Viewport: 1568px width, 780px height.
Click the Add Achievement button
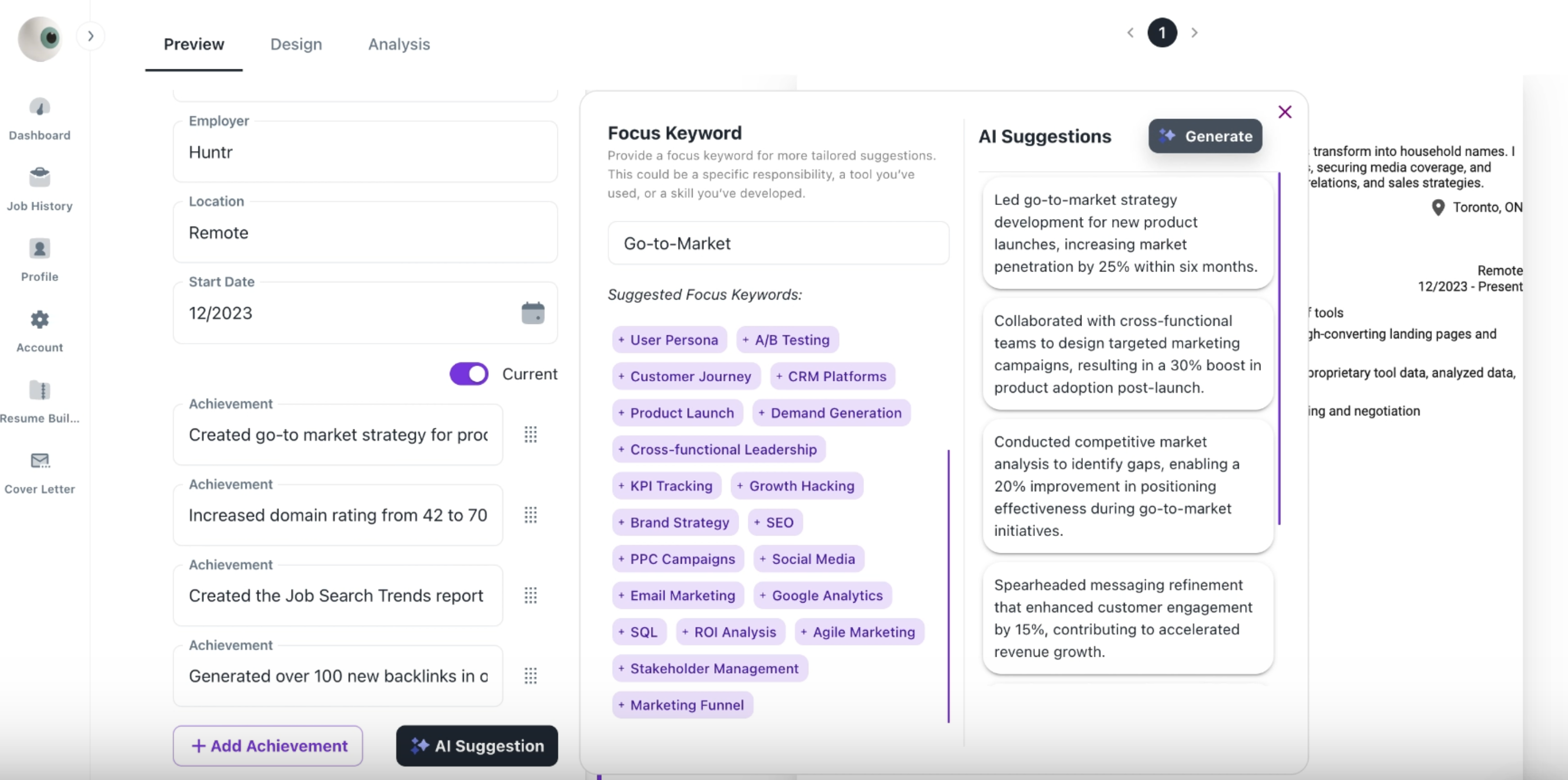[x=268, y=745]
